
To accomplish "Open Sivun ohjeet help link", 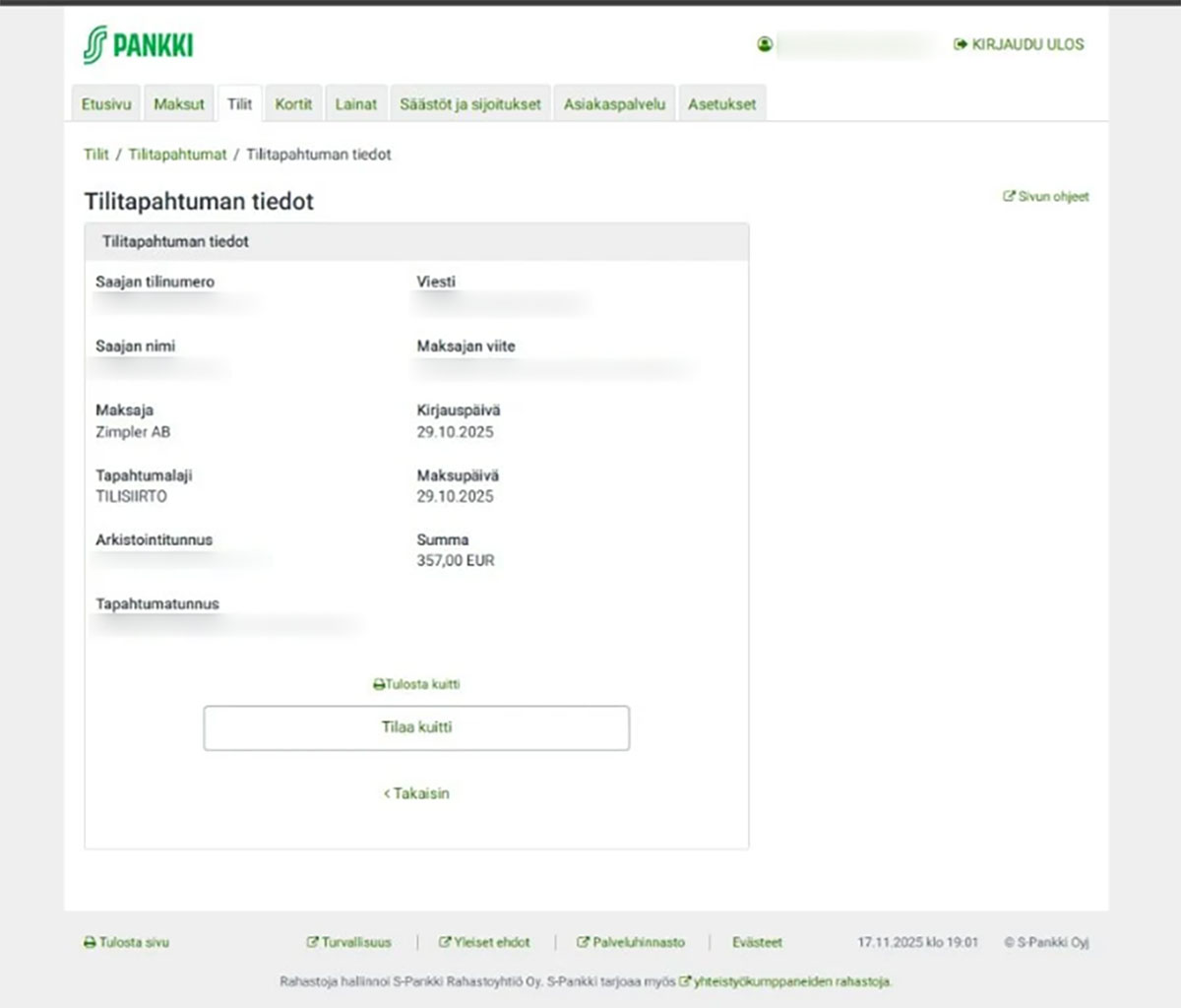I will (1046, 197).
